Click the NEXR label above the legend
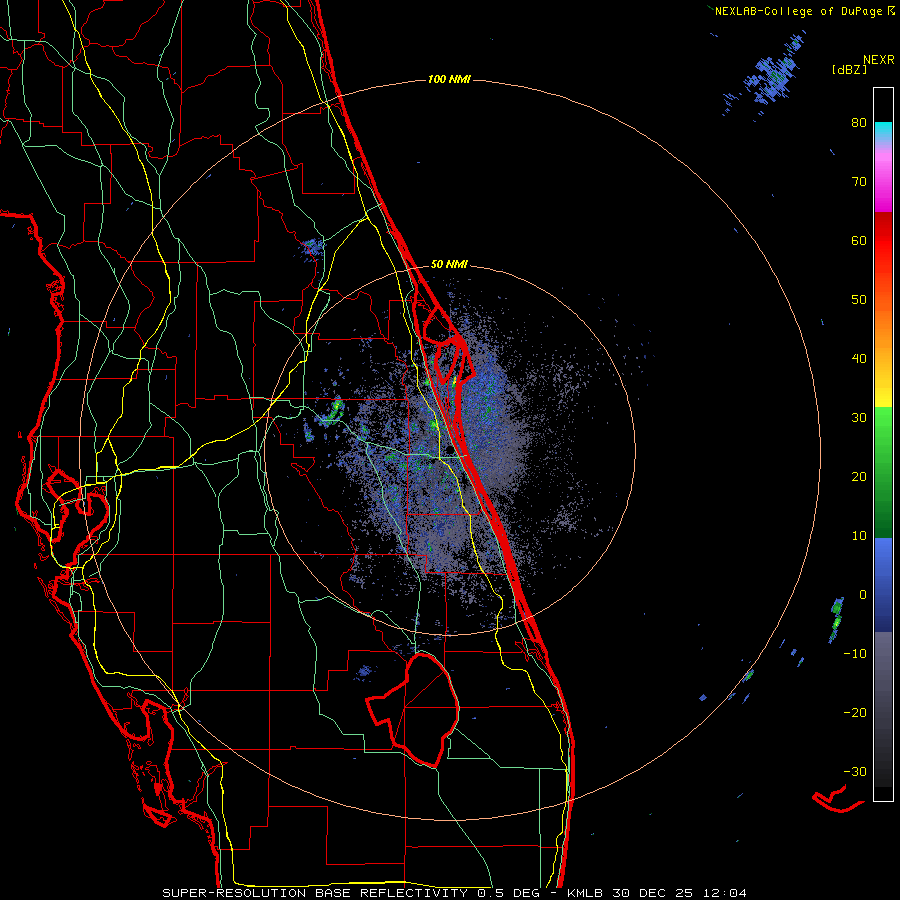 coord(879,60)
